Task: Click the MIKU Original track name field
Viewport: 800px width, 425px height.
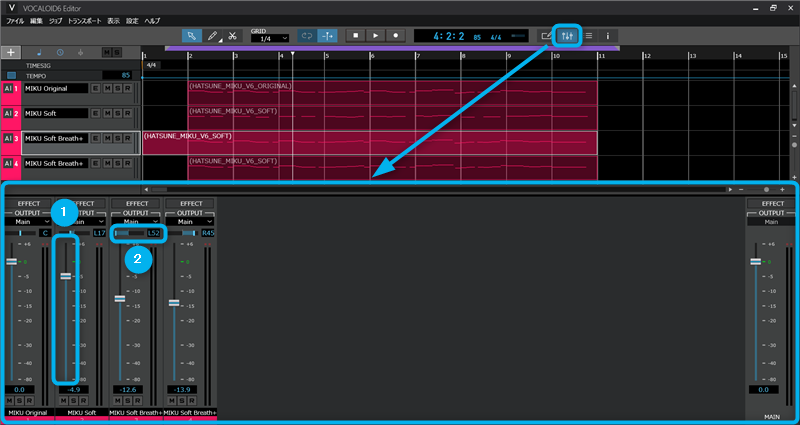Action: point(56,88)
